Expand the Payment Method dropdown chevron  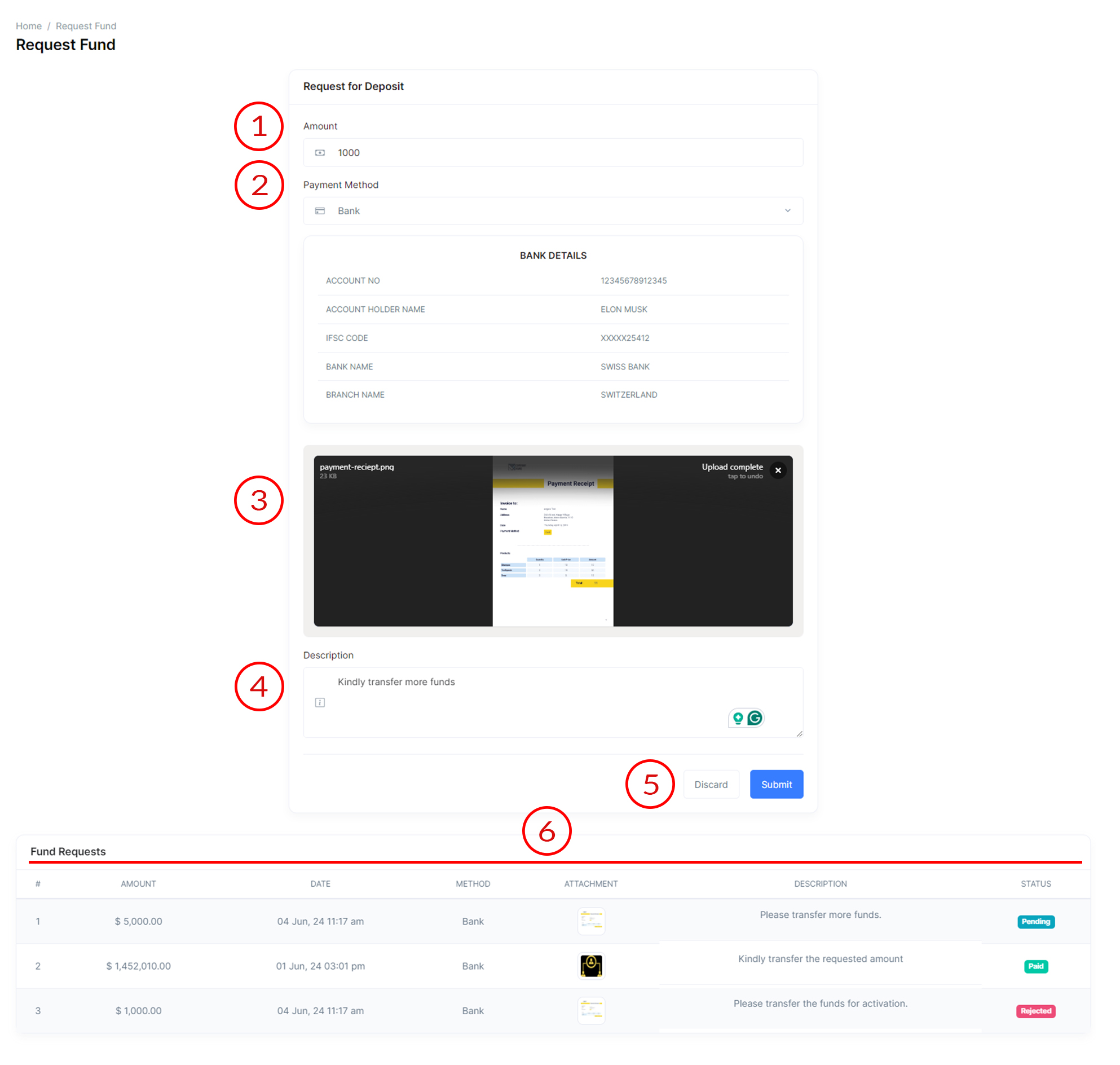coord(788,211)
